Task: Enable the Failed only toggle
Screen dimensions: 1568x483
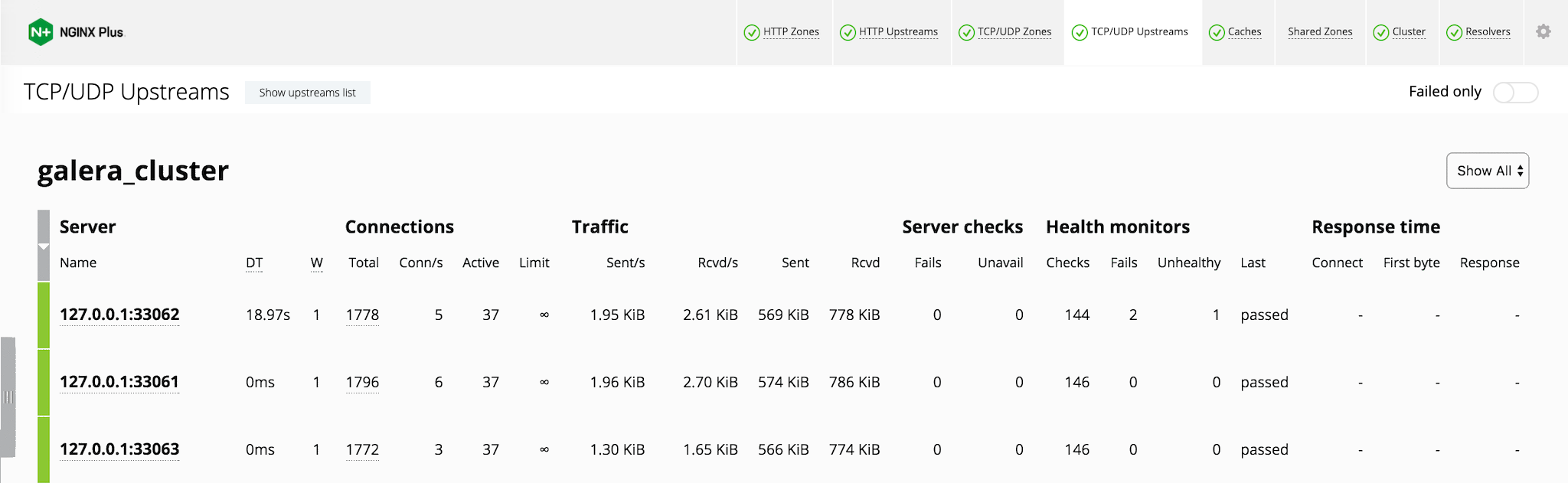Action: pos(1514,93)
